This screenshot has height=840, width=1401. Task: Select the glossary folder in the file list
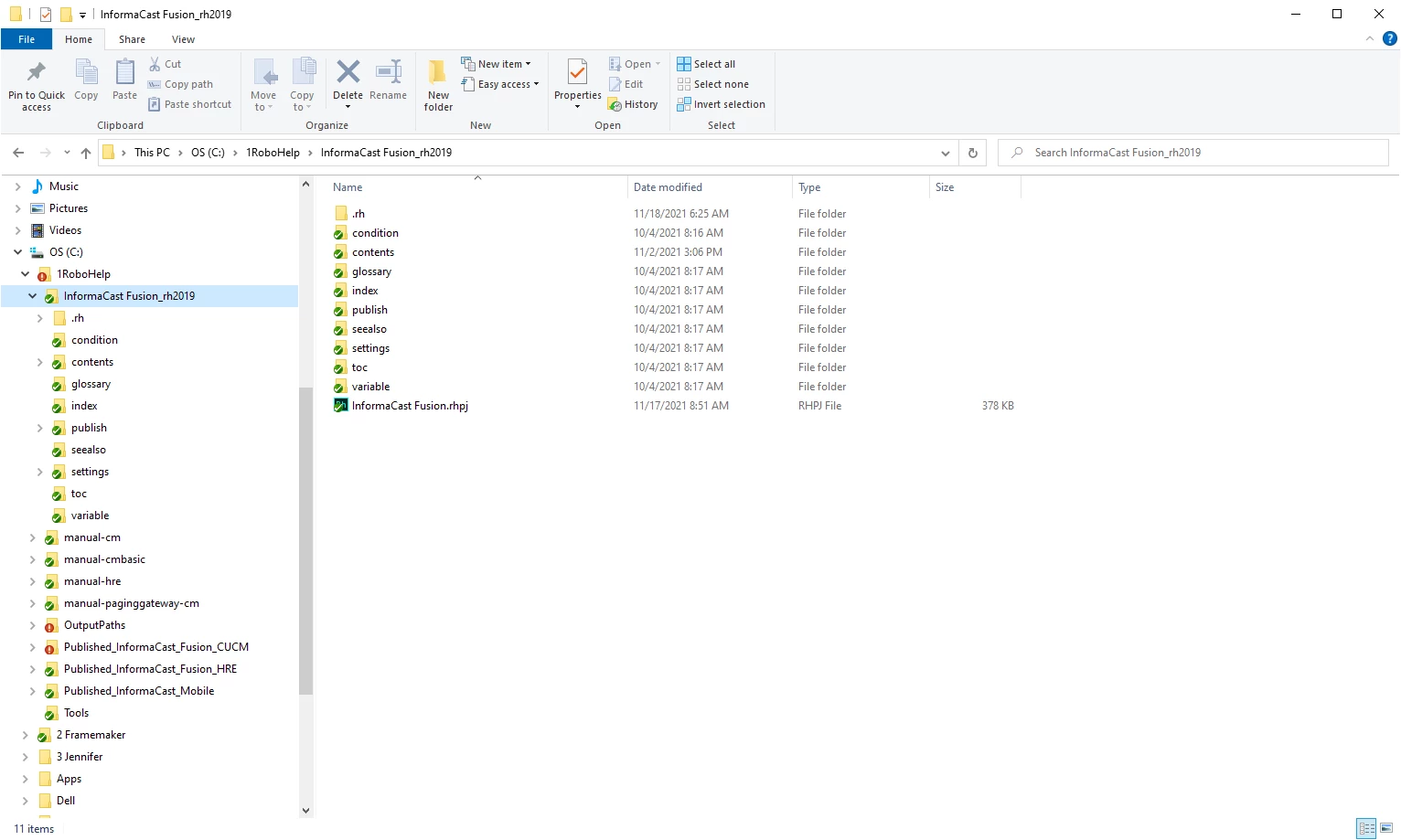371,271
